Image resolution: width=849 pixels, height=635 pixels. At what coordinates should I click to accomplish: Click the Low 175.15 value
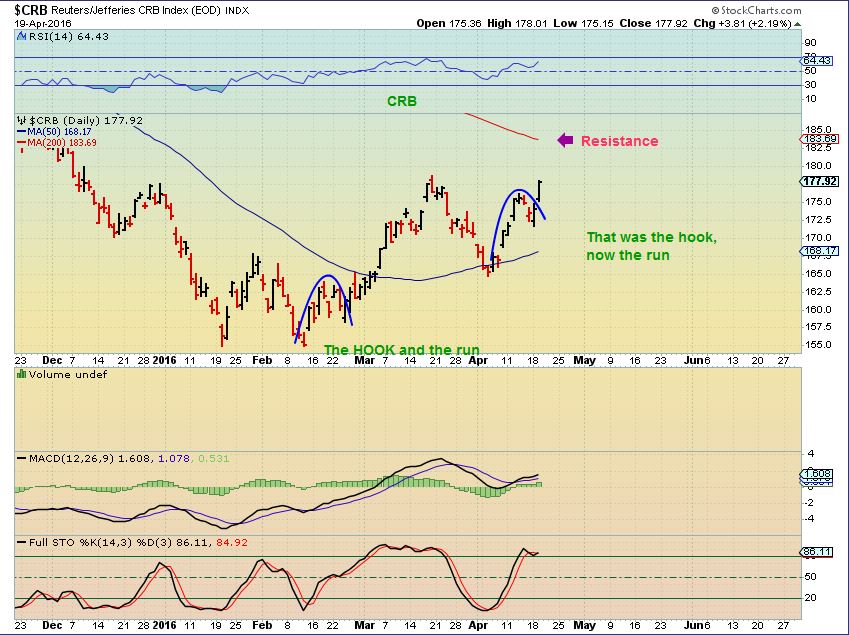[583, 23]
